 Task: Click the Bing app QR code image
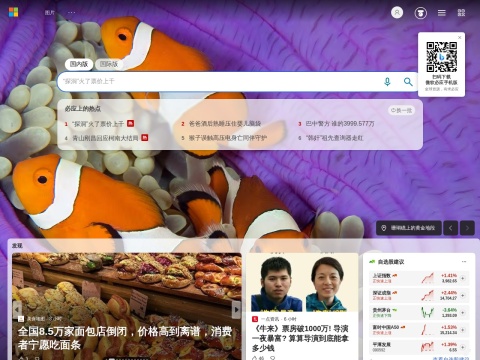[x=442, y=57]
